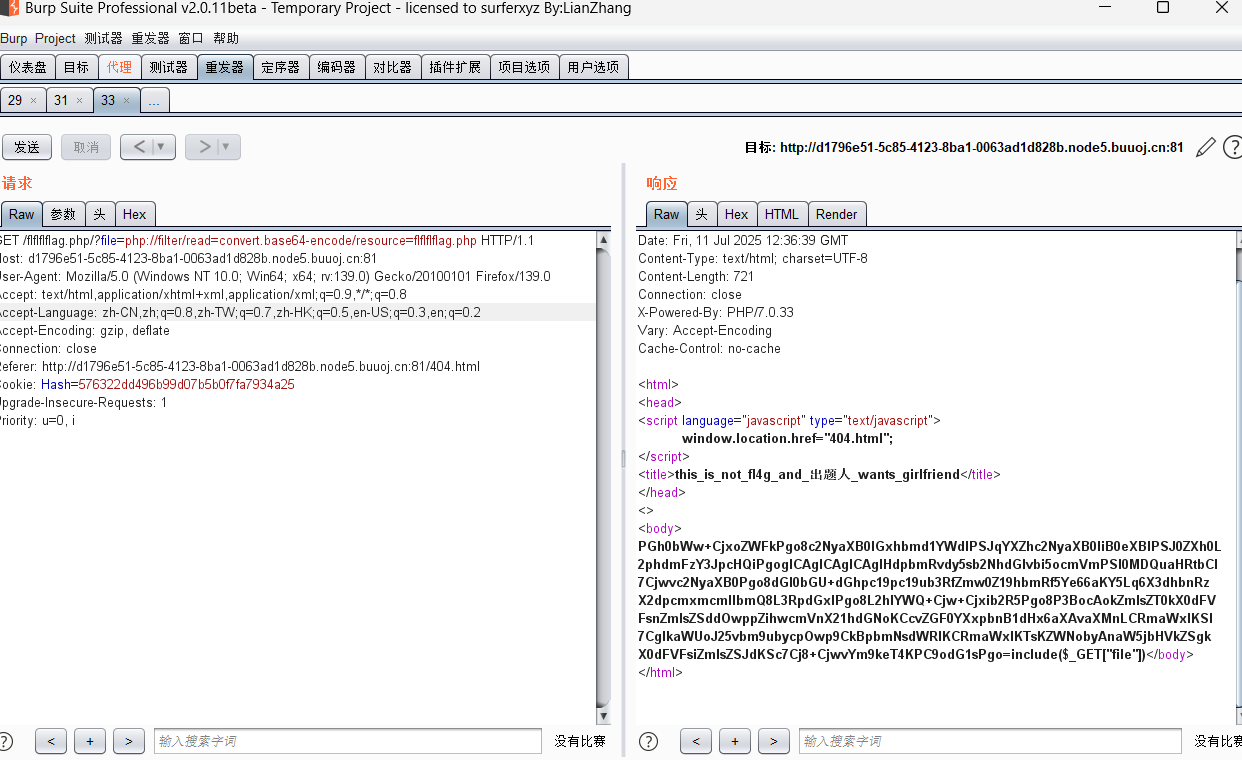Switch to the 对比器 tab

[x=393, y=67]
